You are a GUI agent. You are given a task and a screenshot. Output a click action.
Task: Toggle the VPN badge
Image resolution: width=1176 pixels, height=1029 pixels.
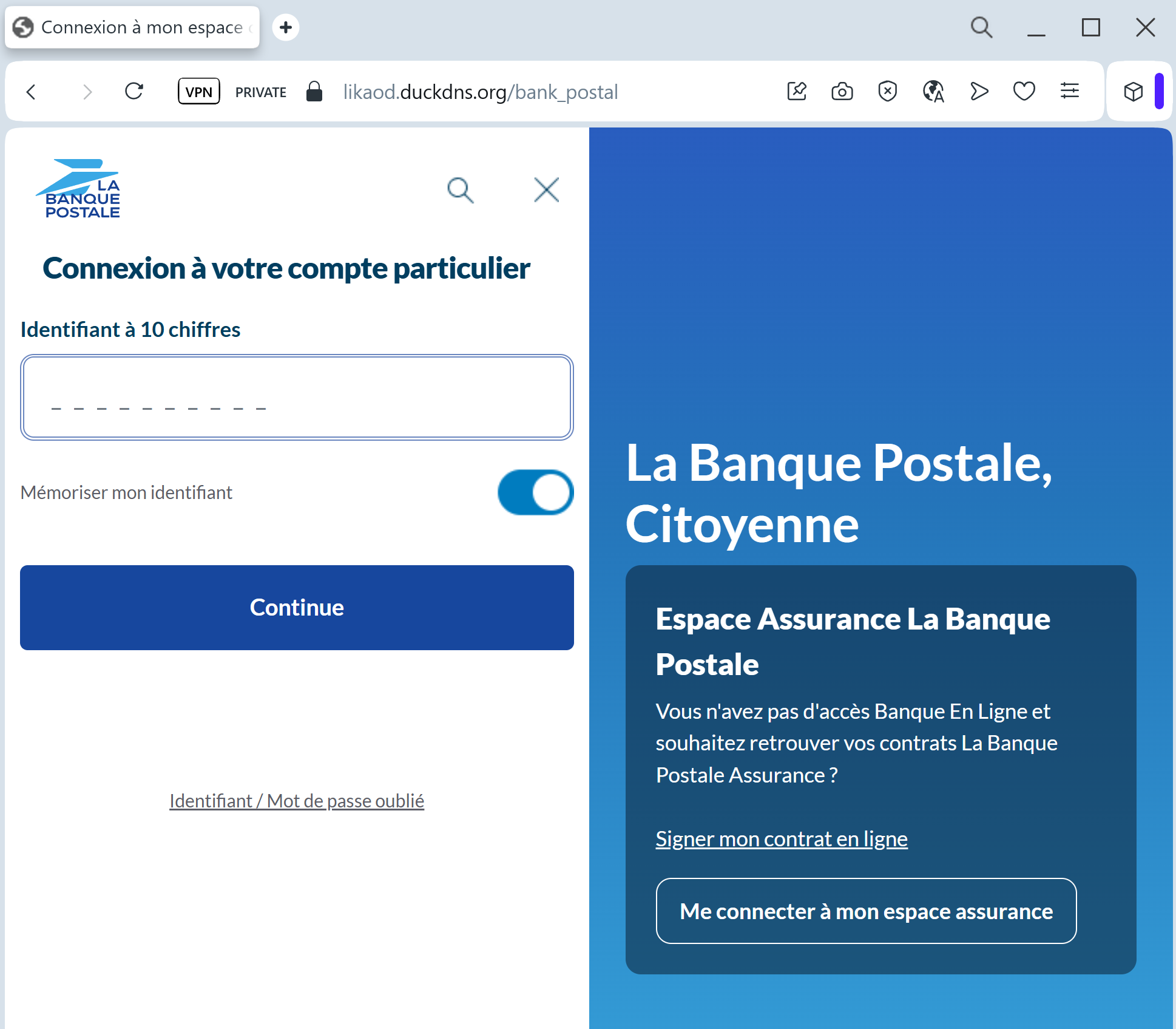coord(199,92)
